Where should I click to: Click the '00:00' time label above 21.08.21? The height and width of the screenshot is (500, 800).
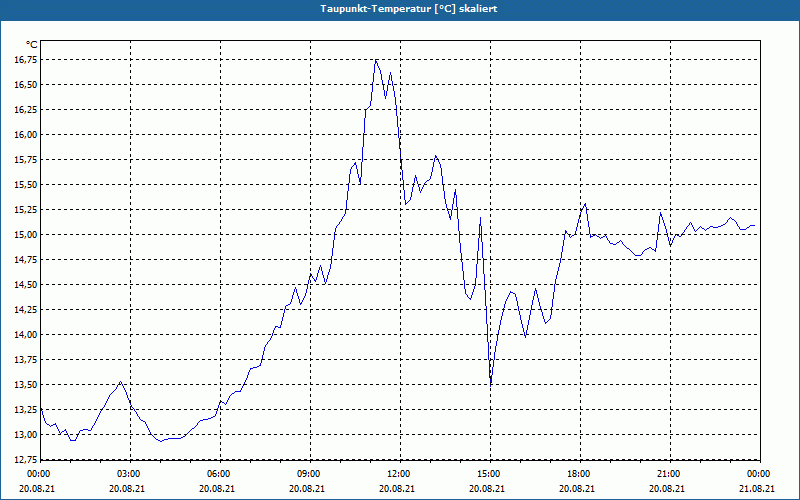(758, 474)
